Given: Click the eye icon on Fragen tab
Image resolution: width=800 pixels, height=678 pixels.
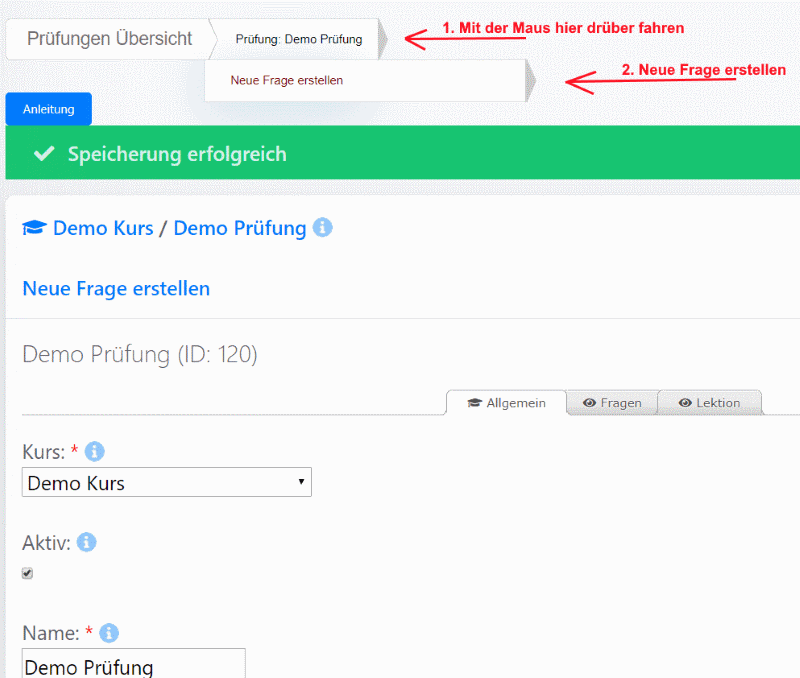Looking at the screenshot, I should [590, 403].
